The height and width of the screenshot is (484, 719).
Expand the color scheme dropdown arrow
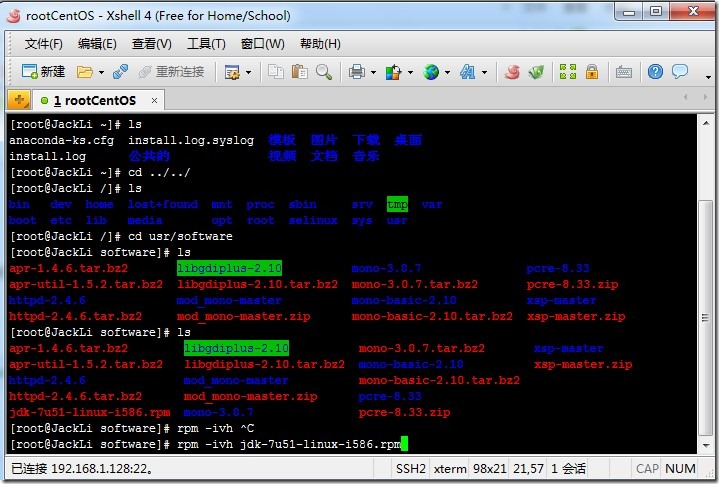click(x=410, y=72)
